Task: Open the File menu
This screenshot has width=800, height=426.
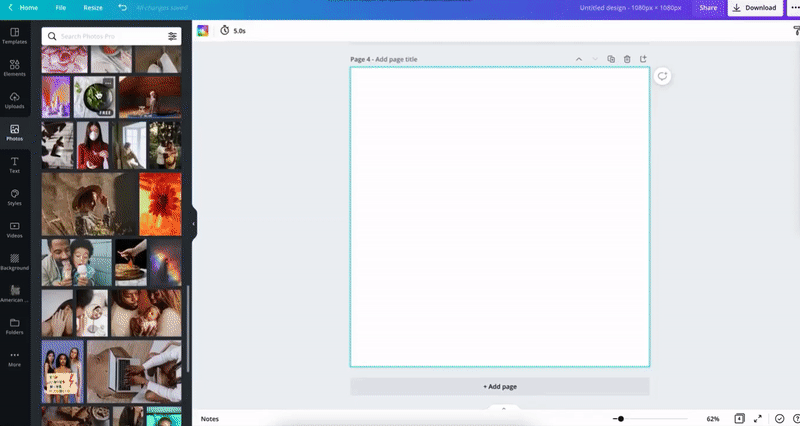Action: click(x=61, y=8)
